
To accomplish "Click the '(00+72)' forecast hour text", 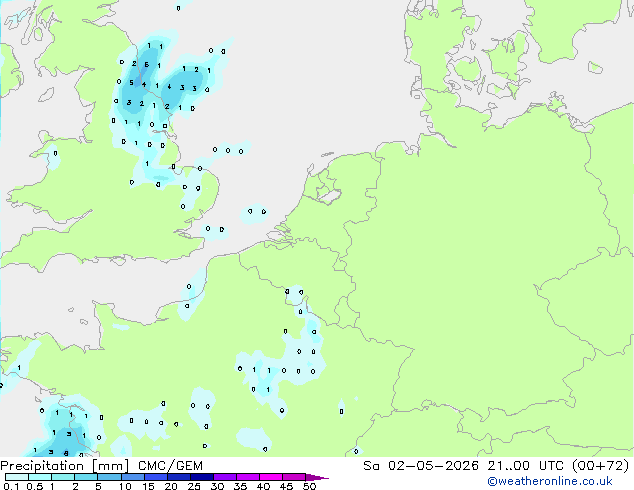I will pyautogui.click(x=600, y=466).
